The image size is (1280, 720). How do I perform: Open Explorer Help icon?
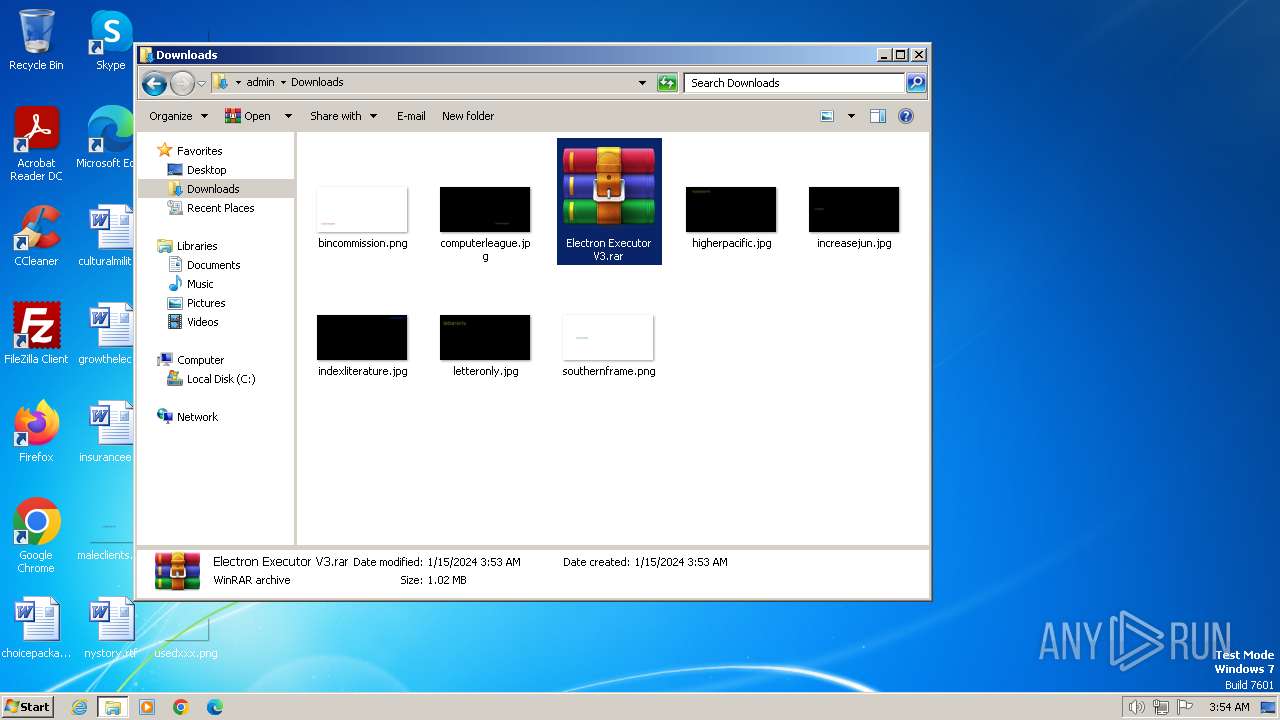906,116
